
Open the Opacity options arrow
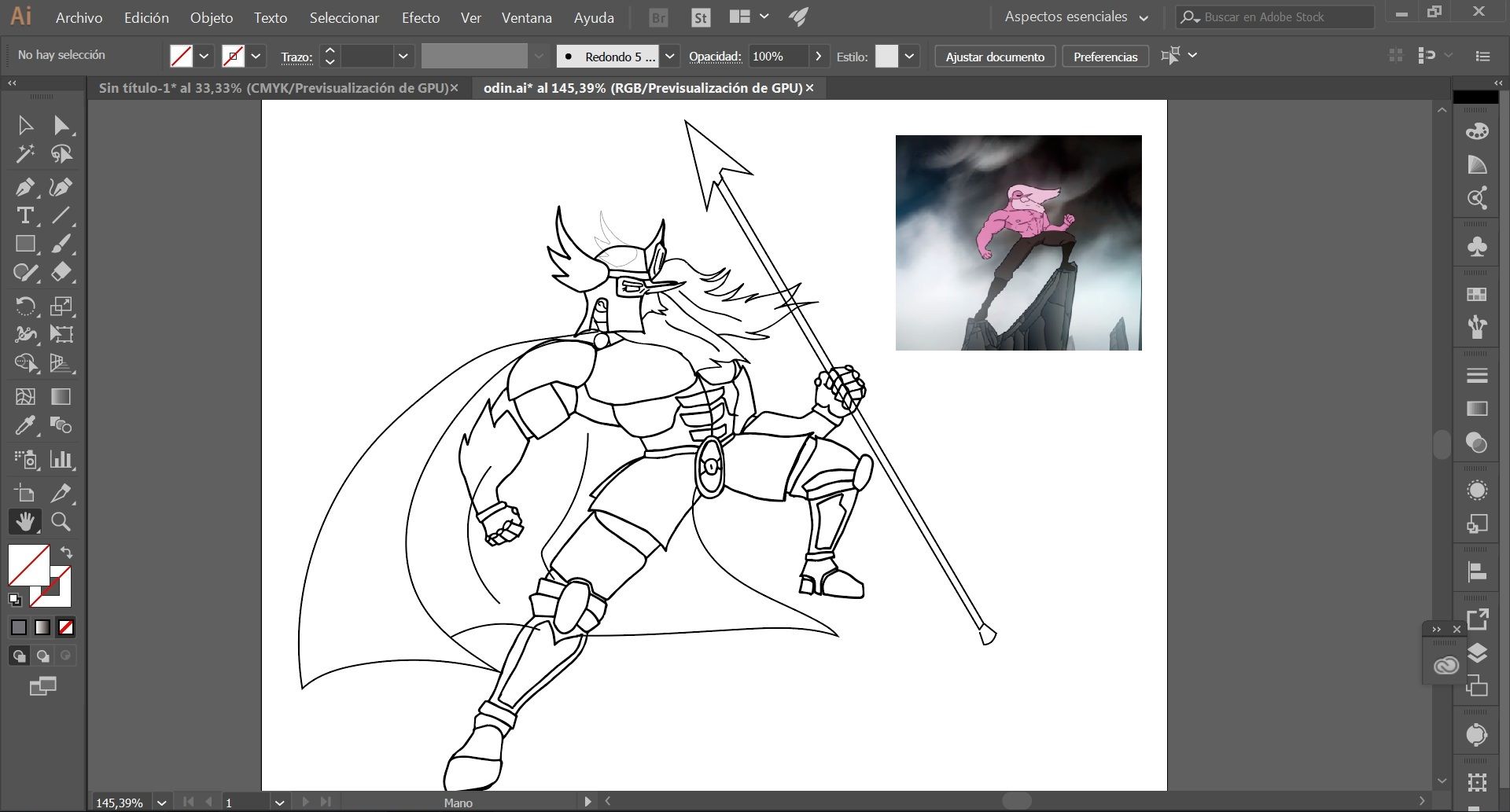[x=818, y=56]
